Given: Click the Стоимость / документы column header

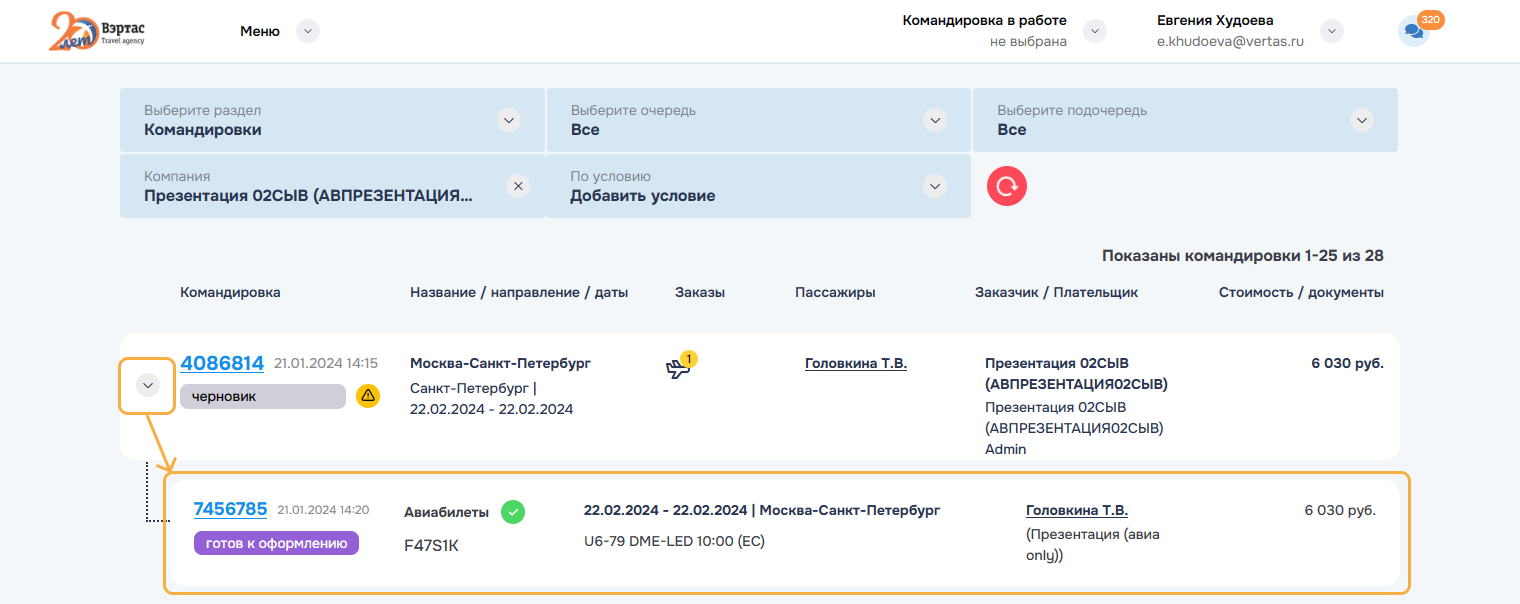Looking at the screenshot, I should [1301, 292].
